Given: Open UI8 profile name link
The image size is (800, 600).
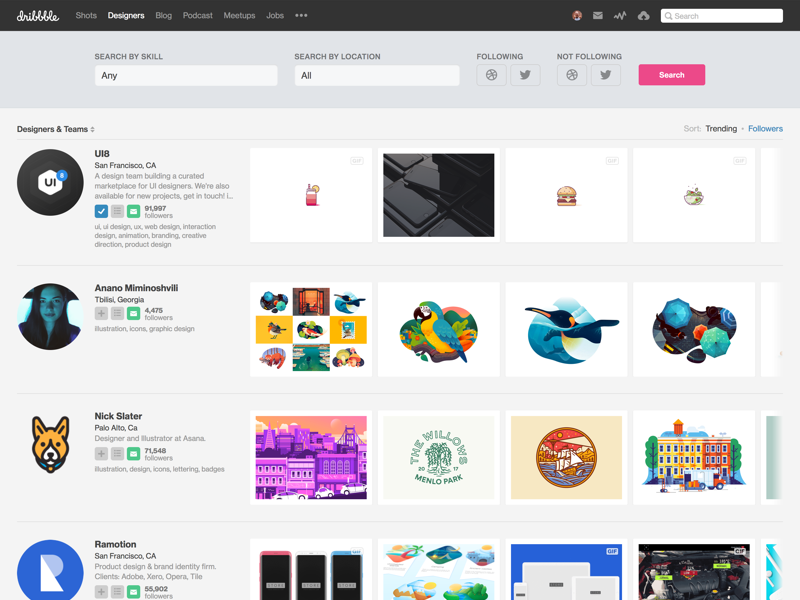Looking at the screenshot, I should point(102,154).
